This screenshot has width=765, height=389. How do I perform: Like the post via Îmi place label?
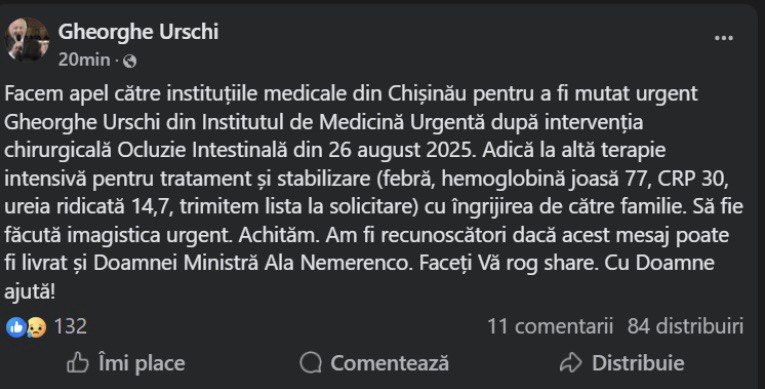point(141,364)
